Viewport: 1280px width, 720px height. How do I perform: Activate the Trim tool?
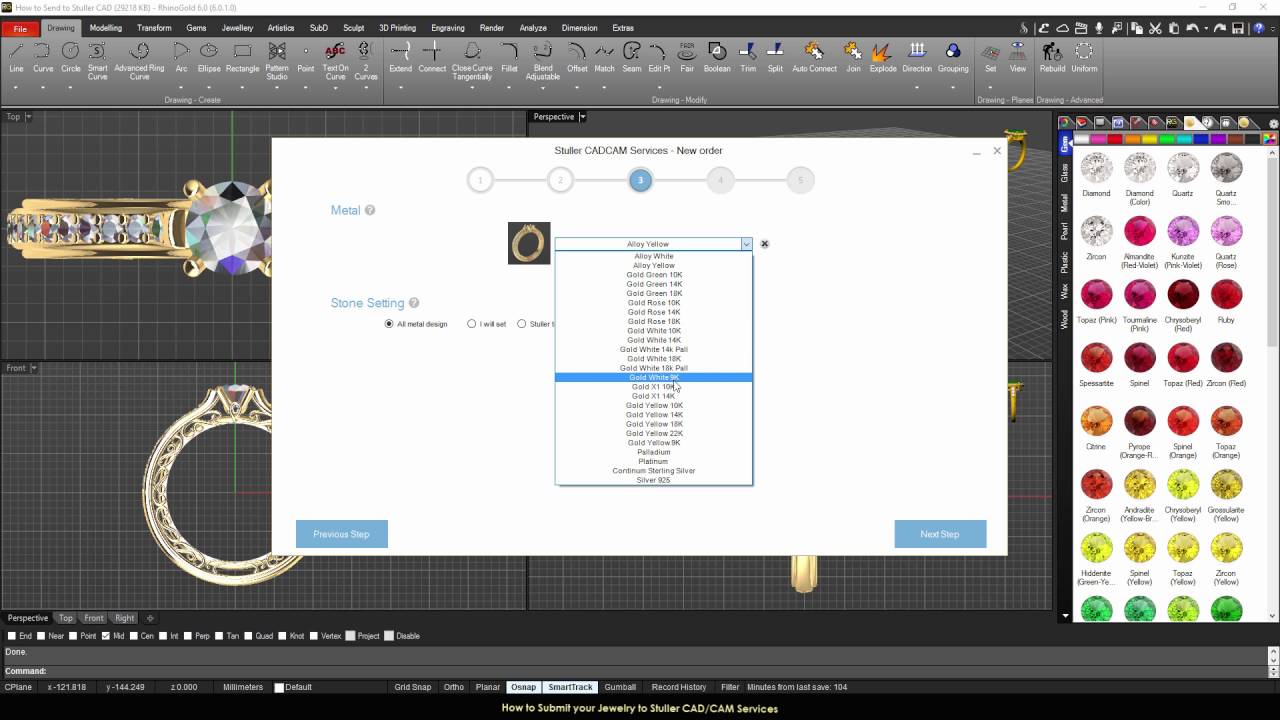[x=748, y=58]
